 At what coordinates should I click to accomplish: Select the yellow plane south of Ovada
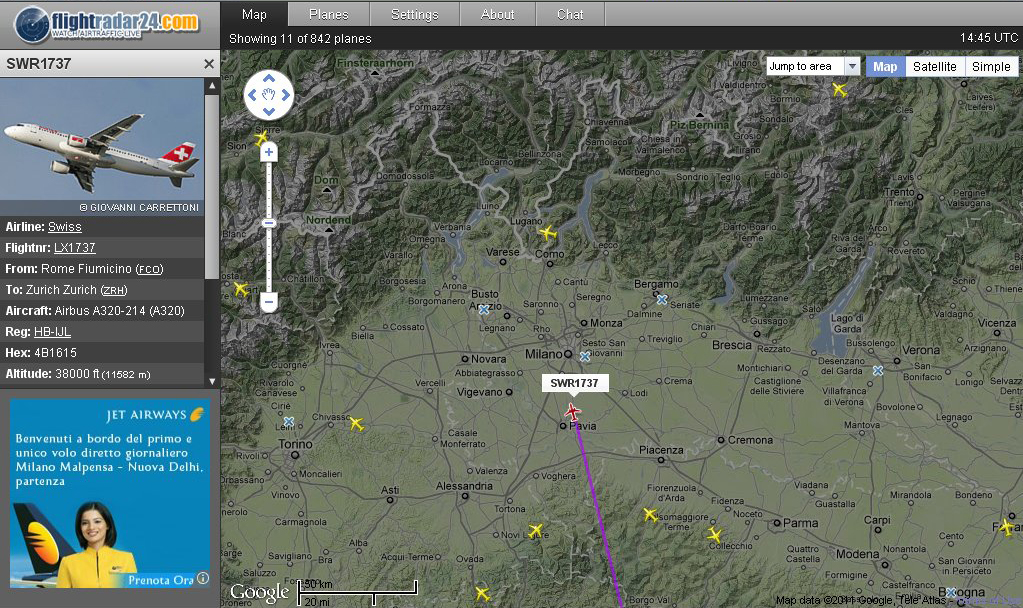pyautogui.click(x=481, y=593)
